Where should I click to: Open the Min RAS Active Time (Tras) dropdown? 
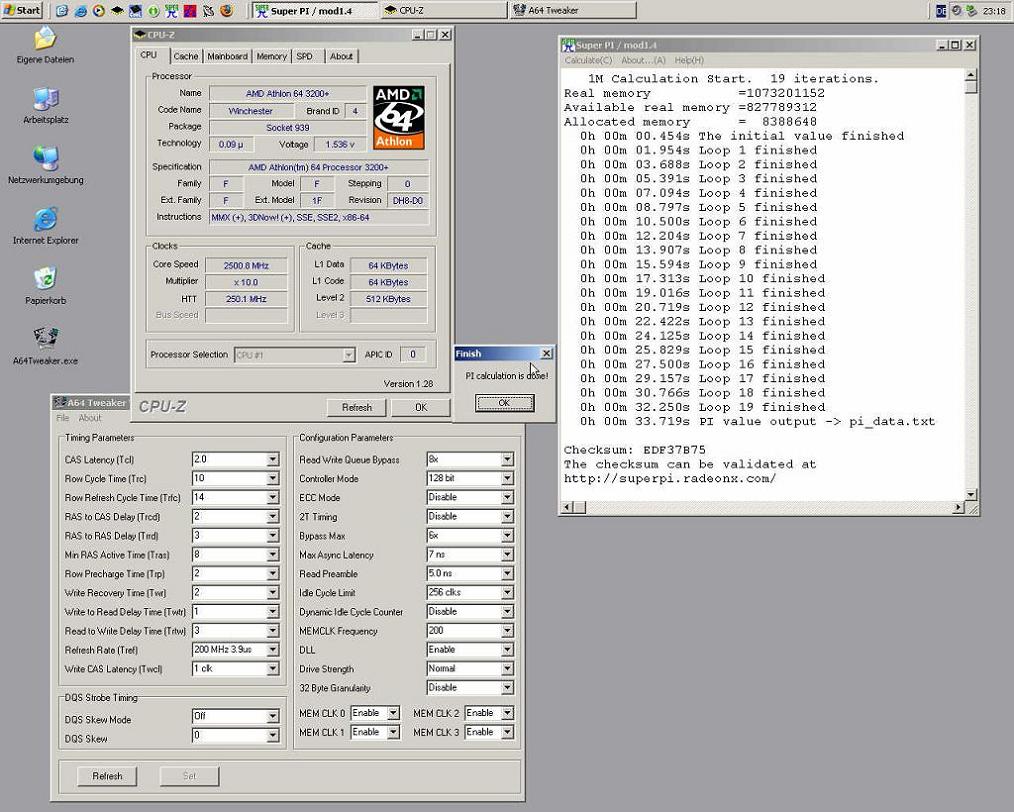(273, 555)
